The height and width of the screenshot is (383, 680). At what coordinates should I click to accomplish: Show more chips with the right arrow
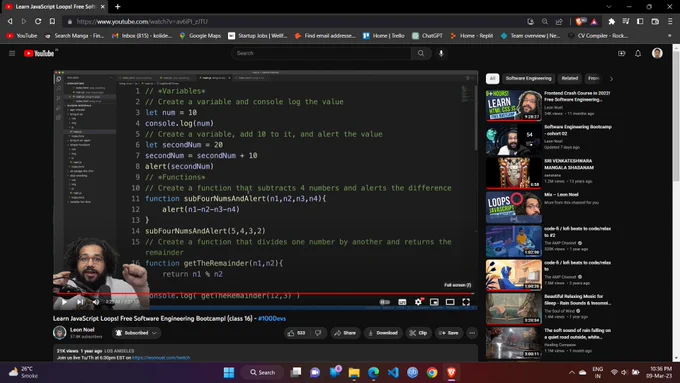(x=611, y=79)
